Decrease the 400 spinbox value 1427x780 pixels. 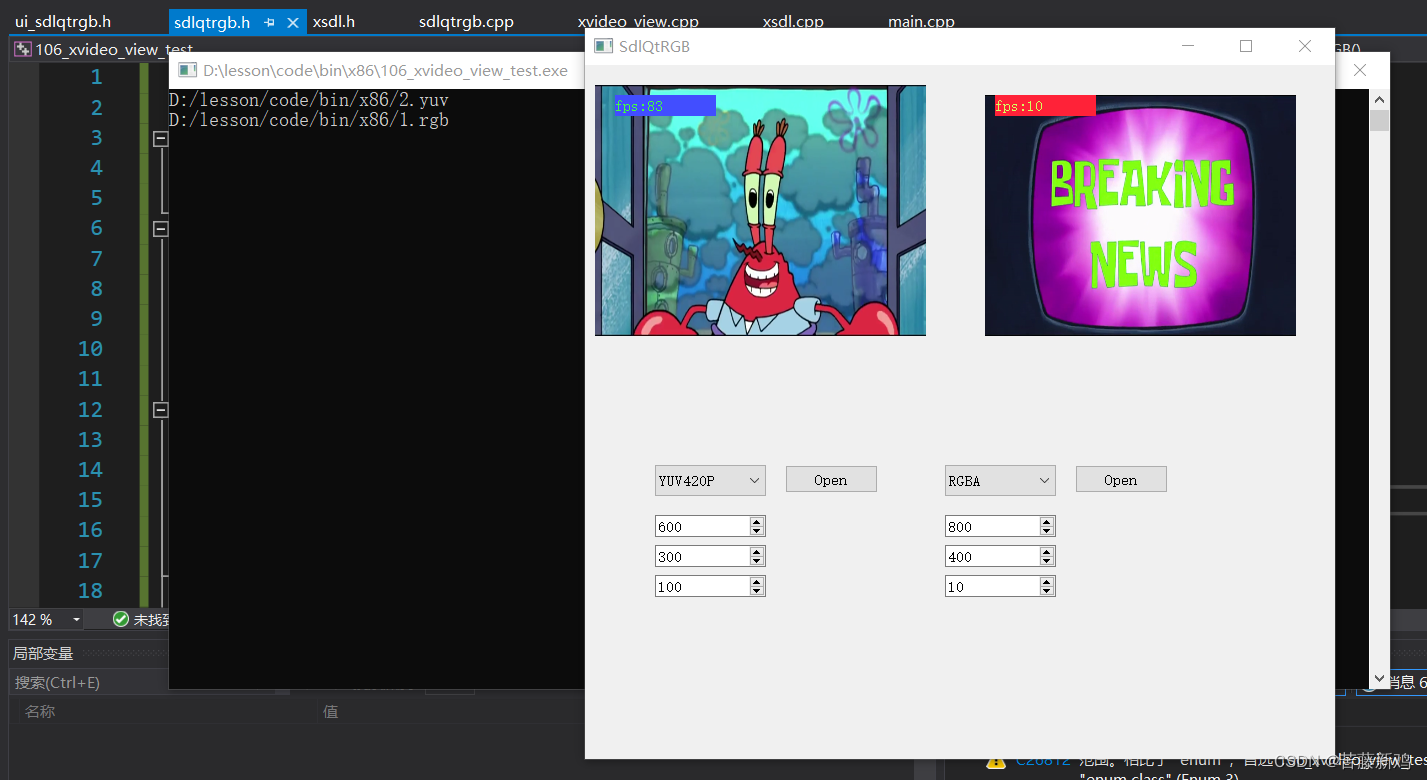1047,561
